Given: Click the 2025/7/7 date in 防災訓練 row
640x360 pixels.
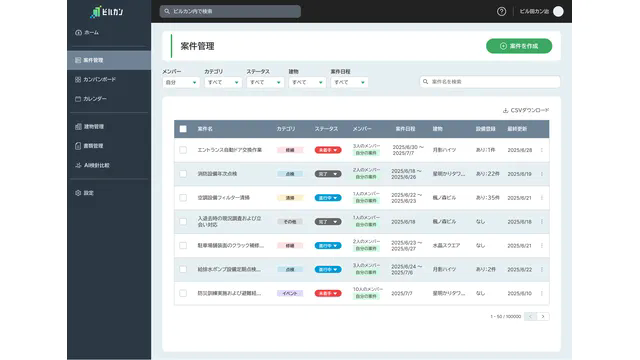Looking at the screenshot, I should tap(403, 293).
